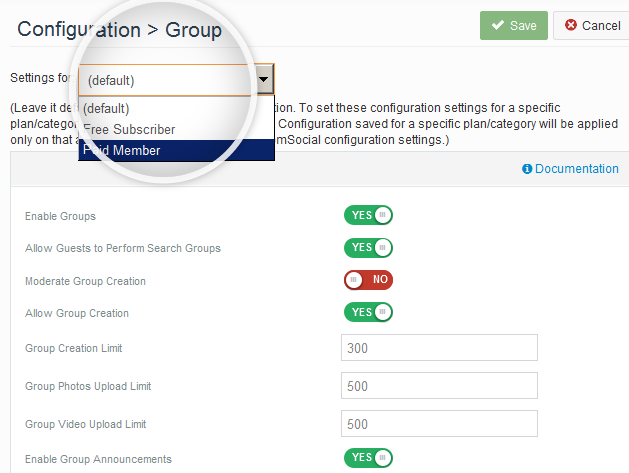Open the Documentation link

point(576,169)
